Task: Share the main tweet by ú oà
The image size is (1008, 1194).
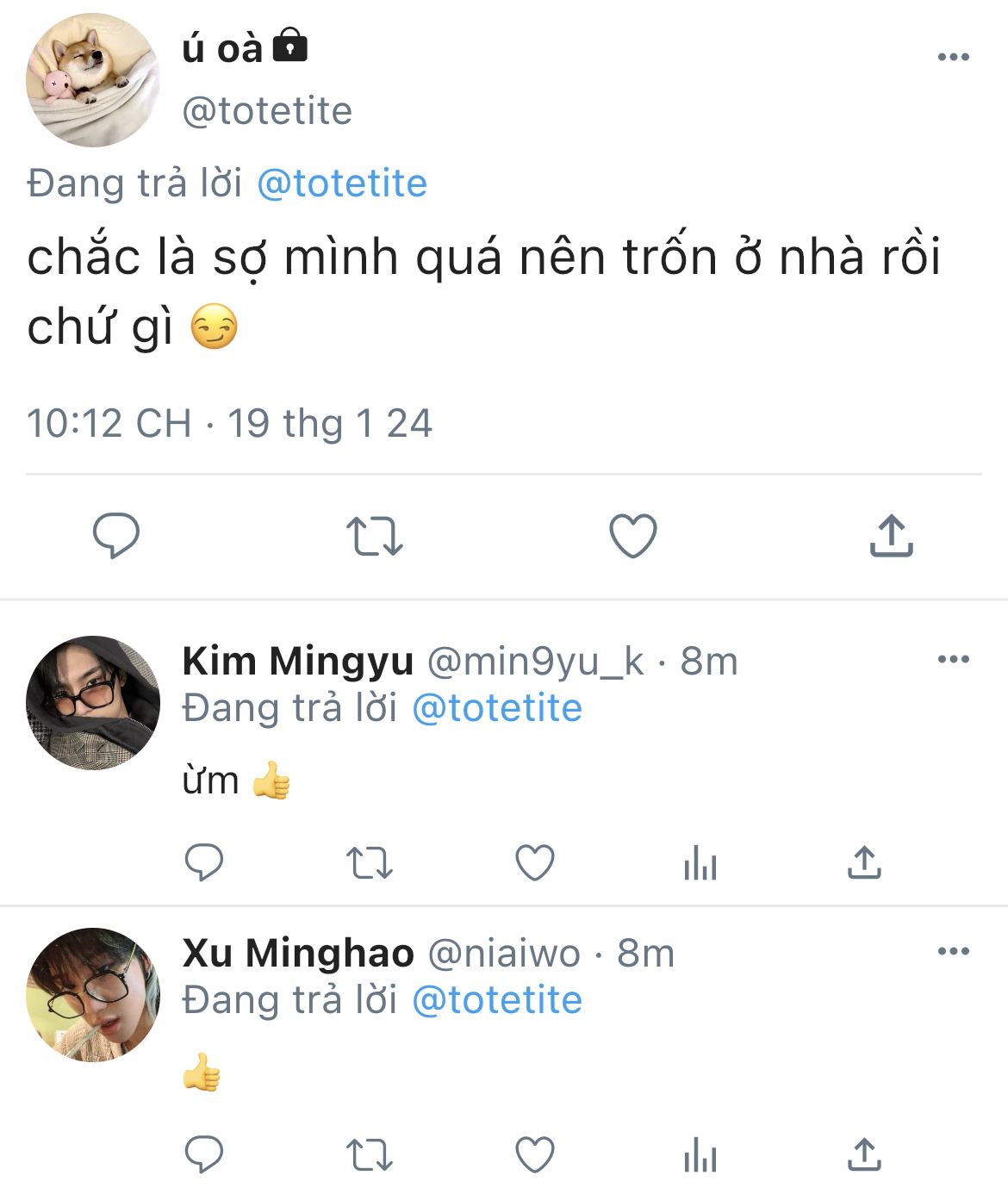Action: click(x=891, y=536)
